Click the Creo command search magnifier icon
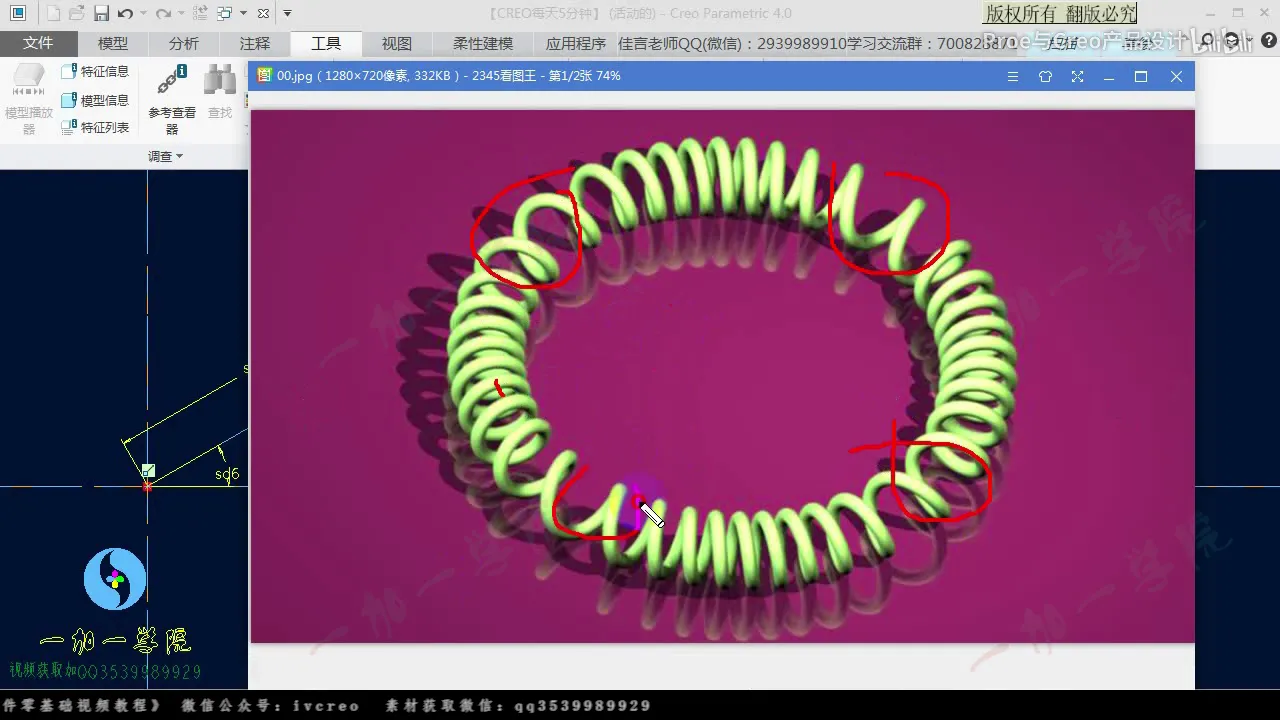1280x720 pixels. 1207,41
